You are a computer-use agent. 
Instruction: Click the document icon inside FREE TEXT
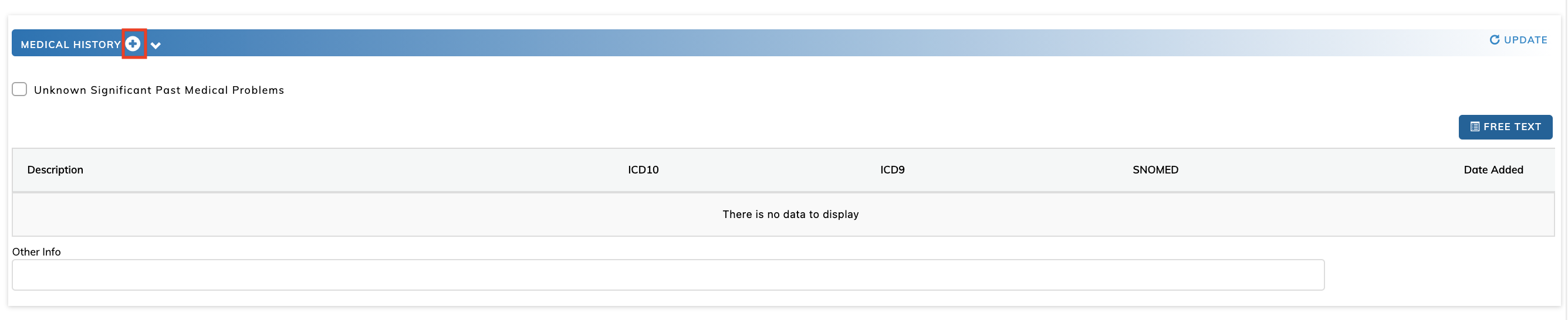1475,127
